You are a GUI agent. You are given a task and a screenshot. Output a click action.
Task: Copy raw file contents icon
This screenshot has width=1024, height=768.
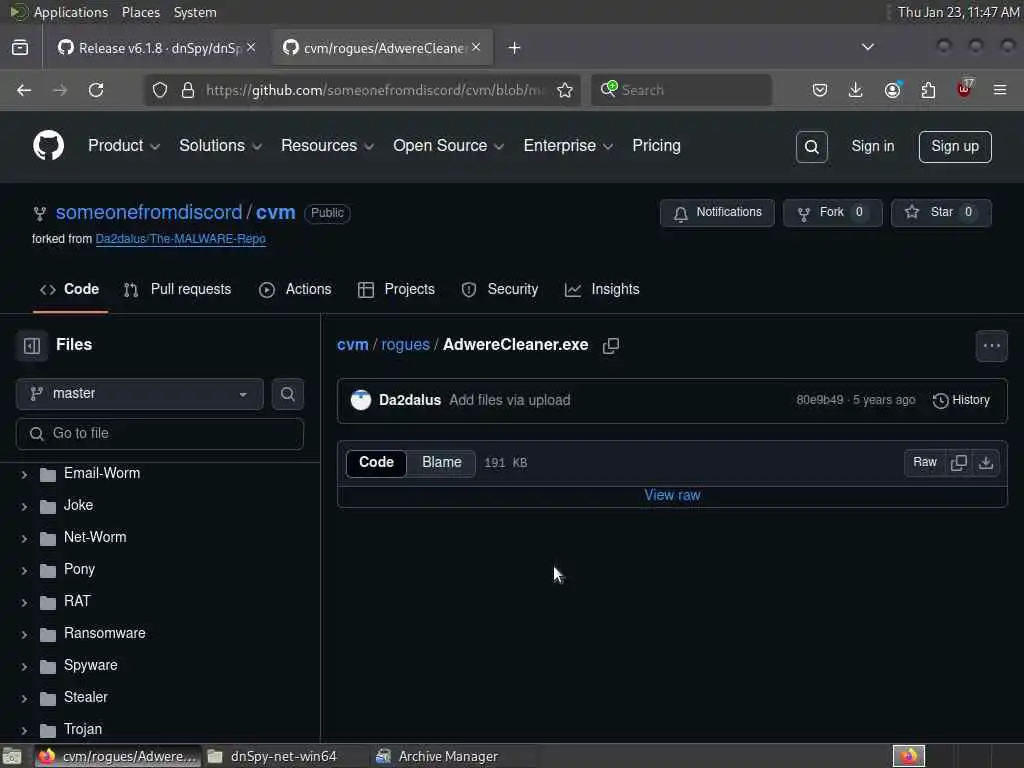point(959,462)
